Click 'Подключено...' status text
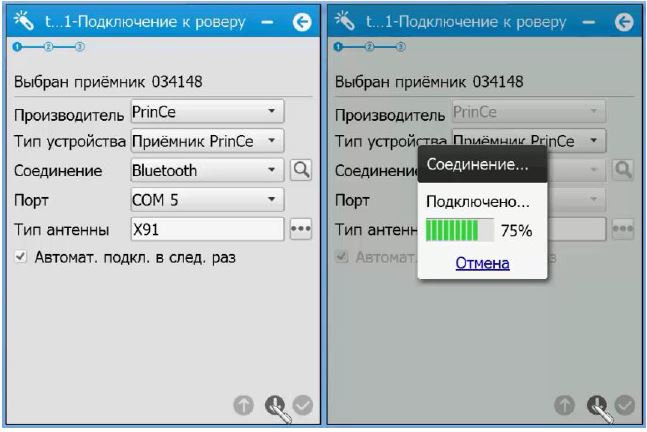Viewport: 647px width, 432px height. point(478,202)
